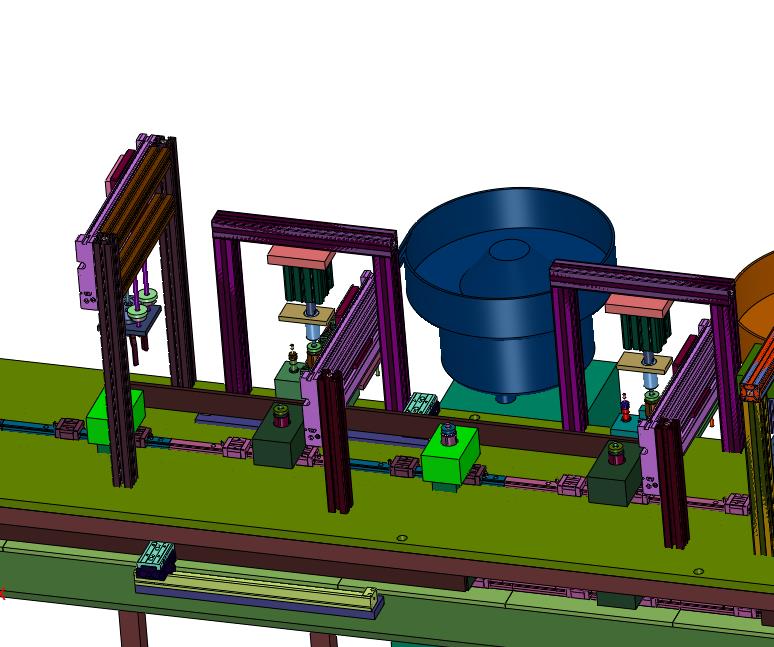Viewport: 774px width, 647px height.
Task: Select the dark green cylinder of first press
Action: click(308, 284)
